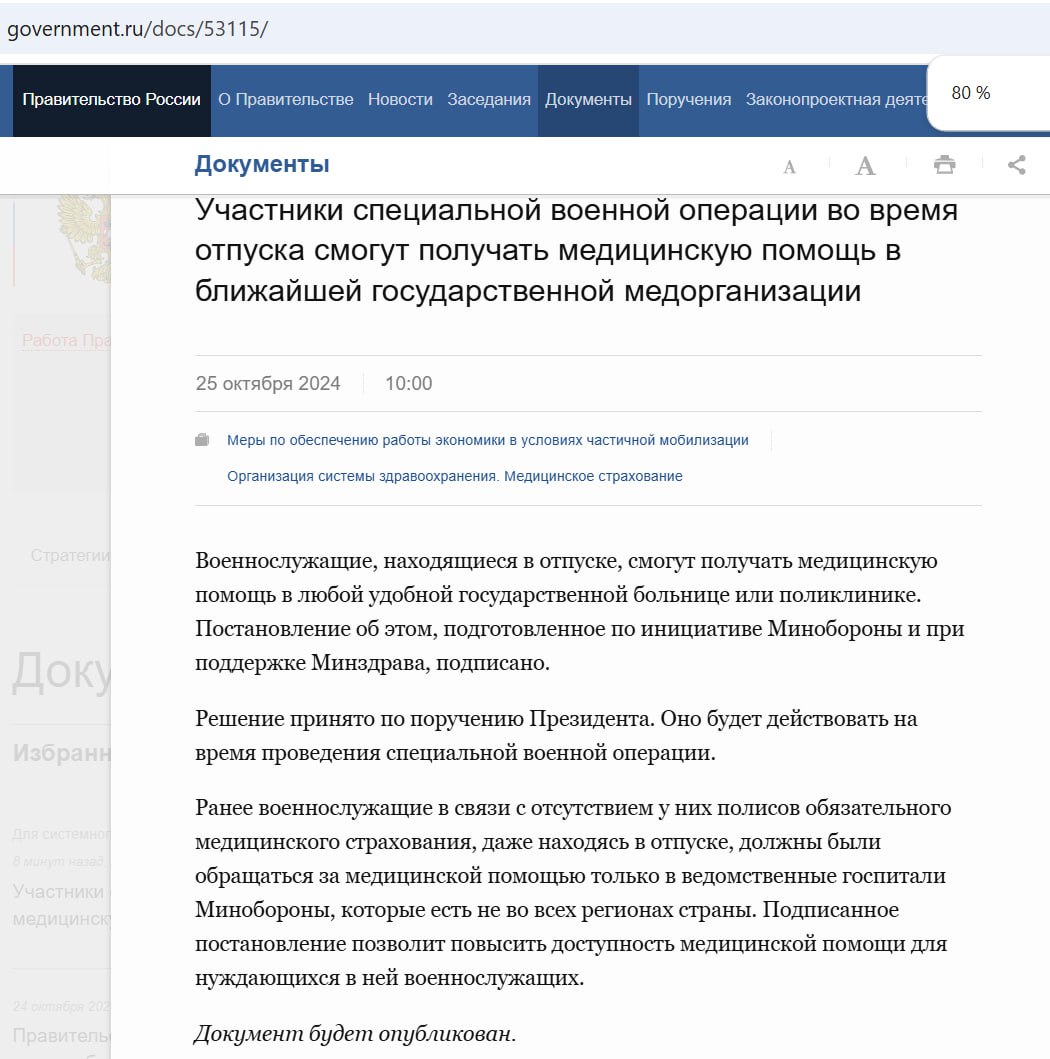This screenshot has height=1059, width=1050.
Task: Select the Документы navigation tab
Action: 588,100
